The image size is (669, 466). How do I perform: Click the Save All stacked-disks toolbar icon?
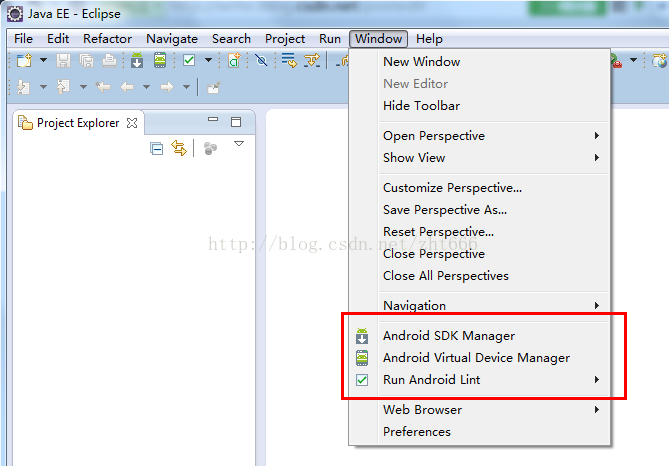[87, 61]
